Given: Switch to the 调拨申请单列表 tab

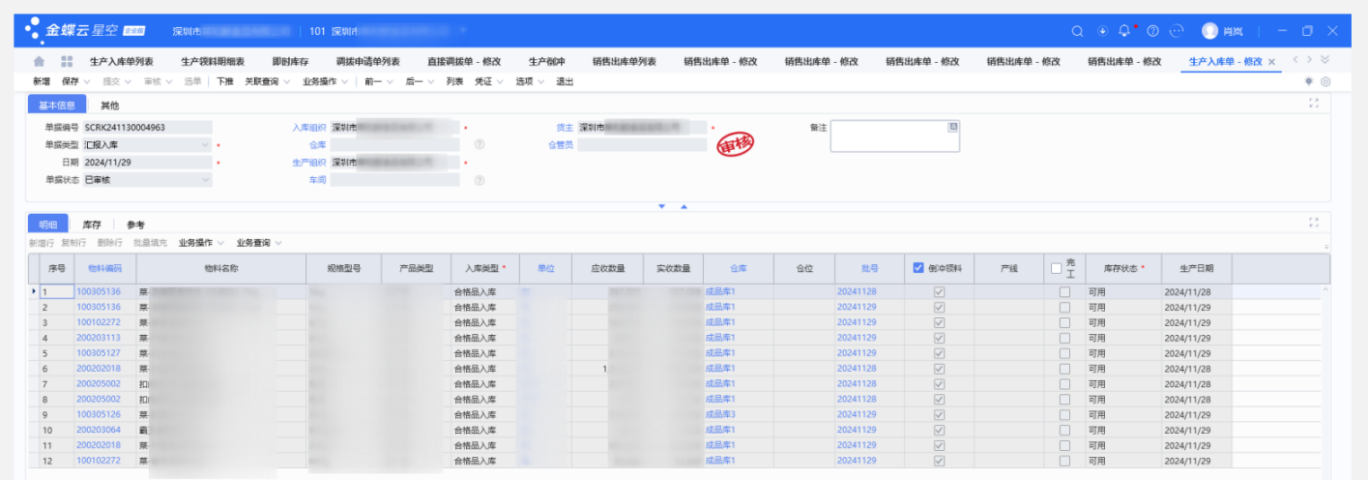Looking at the screenshot, I should (367, 62).
